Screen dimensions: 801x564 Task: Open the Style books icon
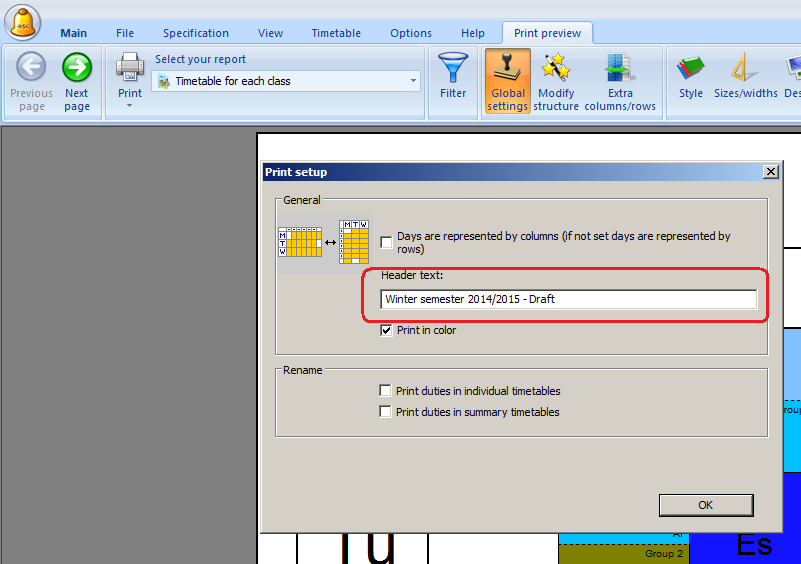point(691,68)
